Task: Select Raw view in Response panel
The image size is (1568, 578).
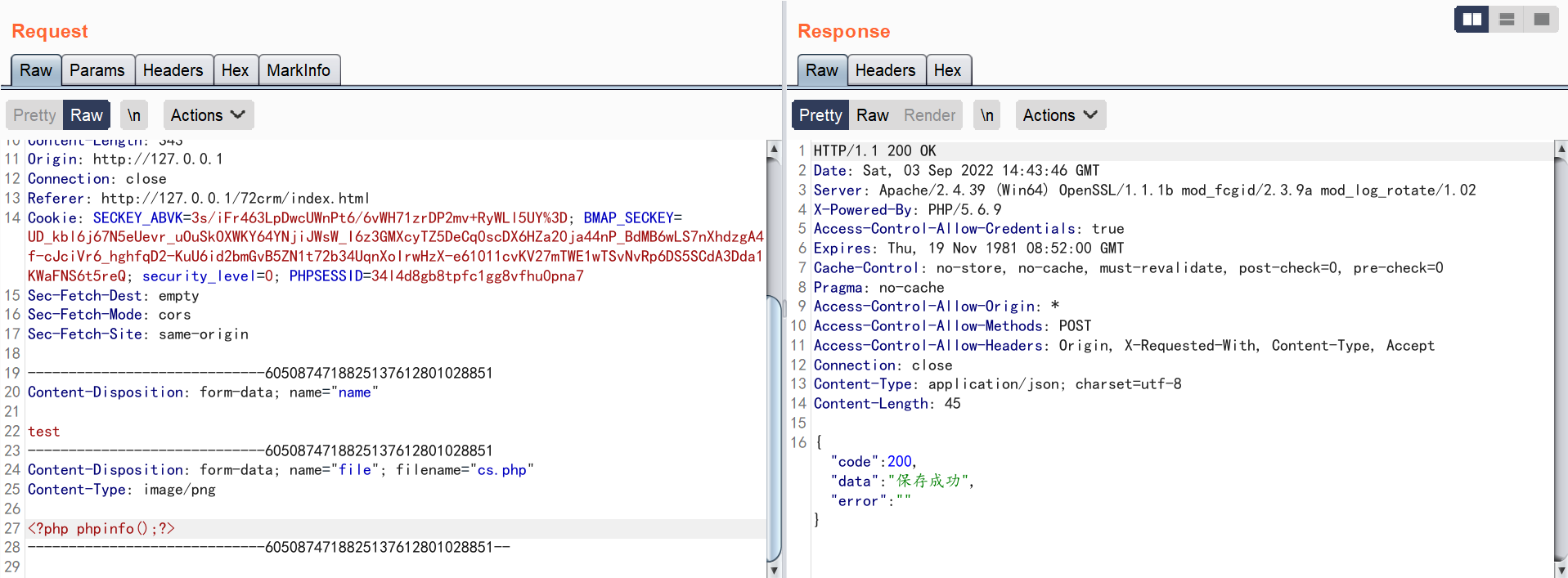Action: [872, 115]
